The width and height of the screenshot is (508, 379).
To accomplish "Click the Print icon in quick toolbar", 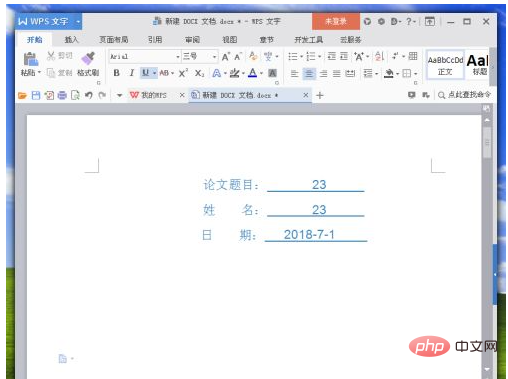I will tap(62, 96).
